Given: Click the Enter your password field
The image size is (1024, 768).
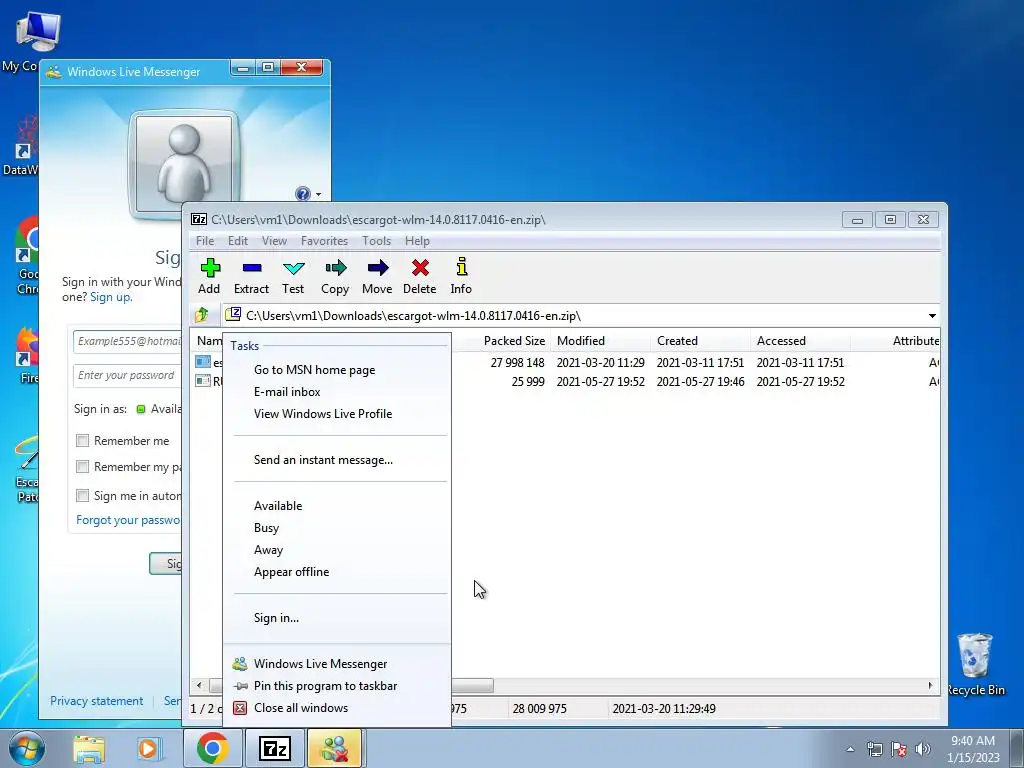Looking at the screenshot, I should coord(127,376).
